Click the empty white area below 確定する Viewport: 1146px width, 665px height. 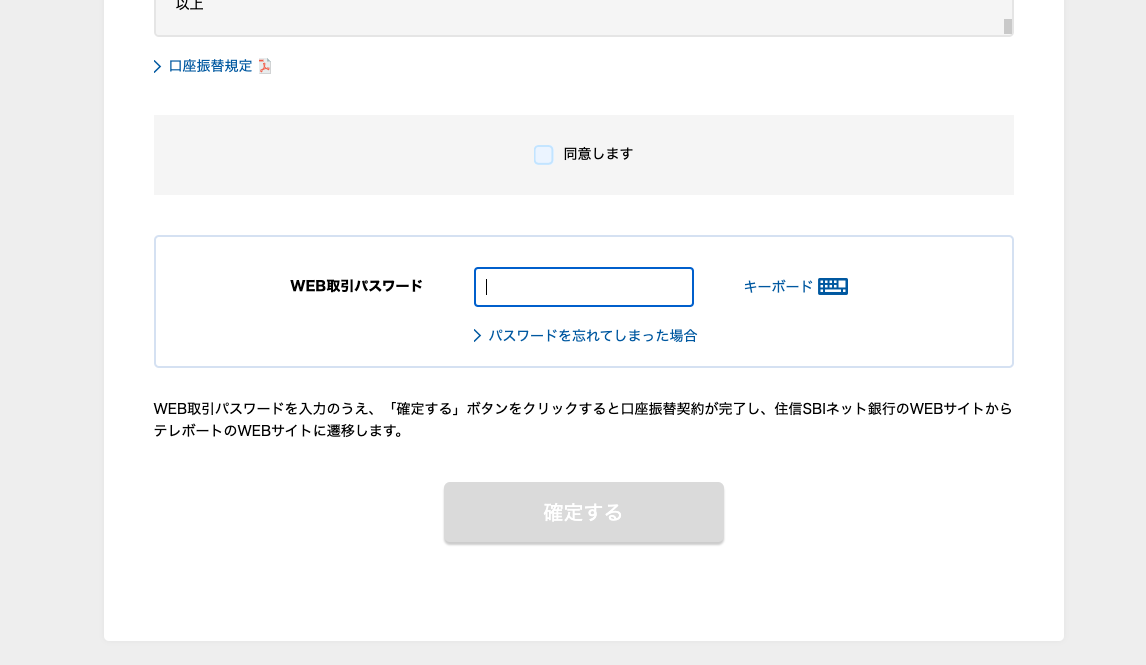(584, 595)
